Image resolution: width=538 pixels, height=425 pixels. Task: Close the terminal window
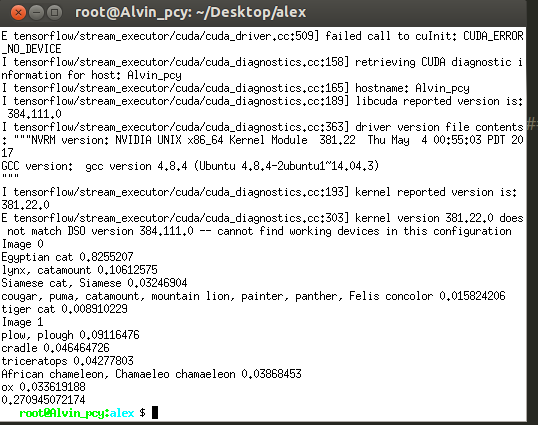pos(18,13)
